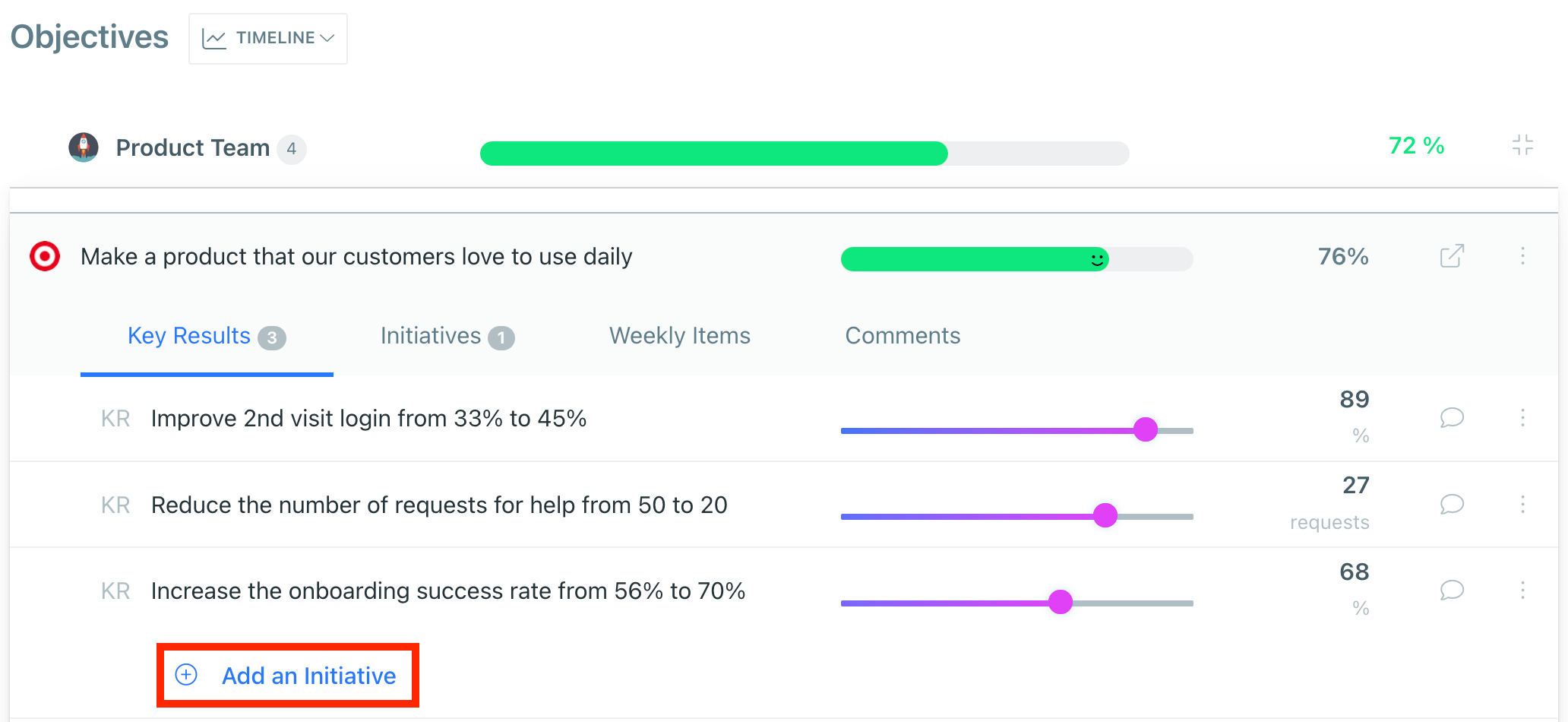Viewport: 1568px width, 722px height.
Task: Open three-dot menu for onboarding success KR
Action: coord(1522,591)
